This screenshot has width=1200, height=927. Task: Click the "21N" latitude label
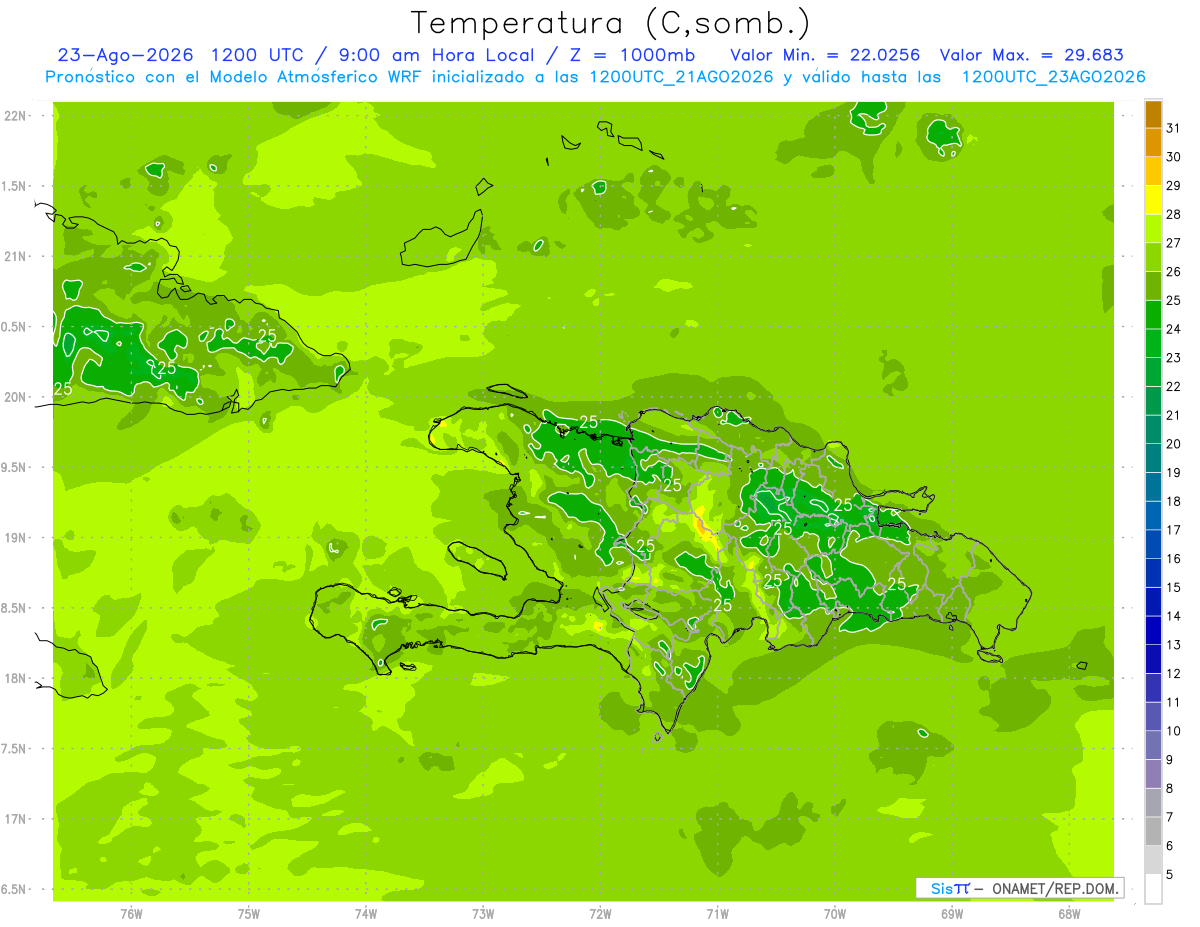click(x=17, y=256)
